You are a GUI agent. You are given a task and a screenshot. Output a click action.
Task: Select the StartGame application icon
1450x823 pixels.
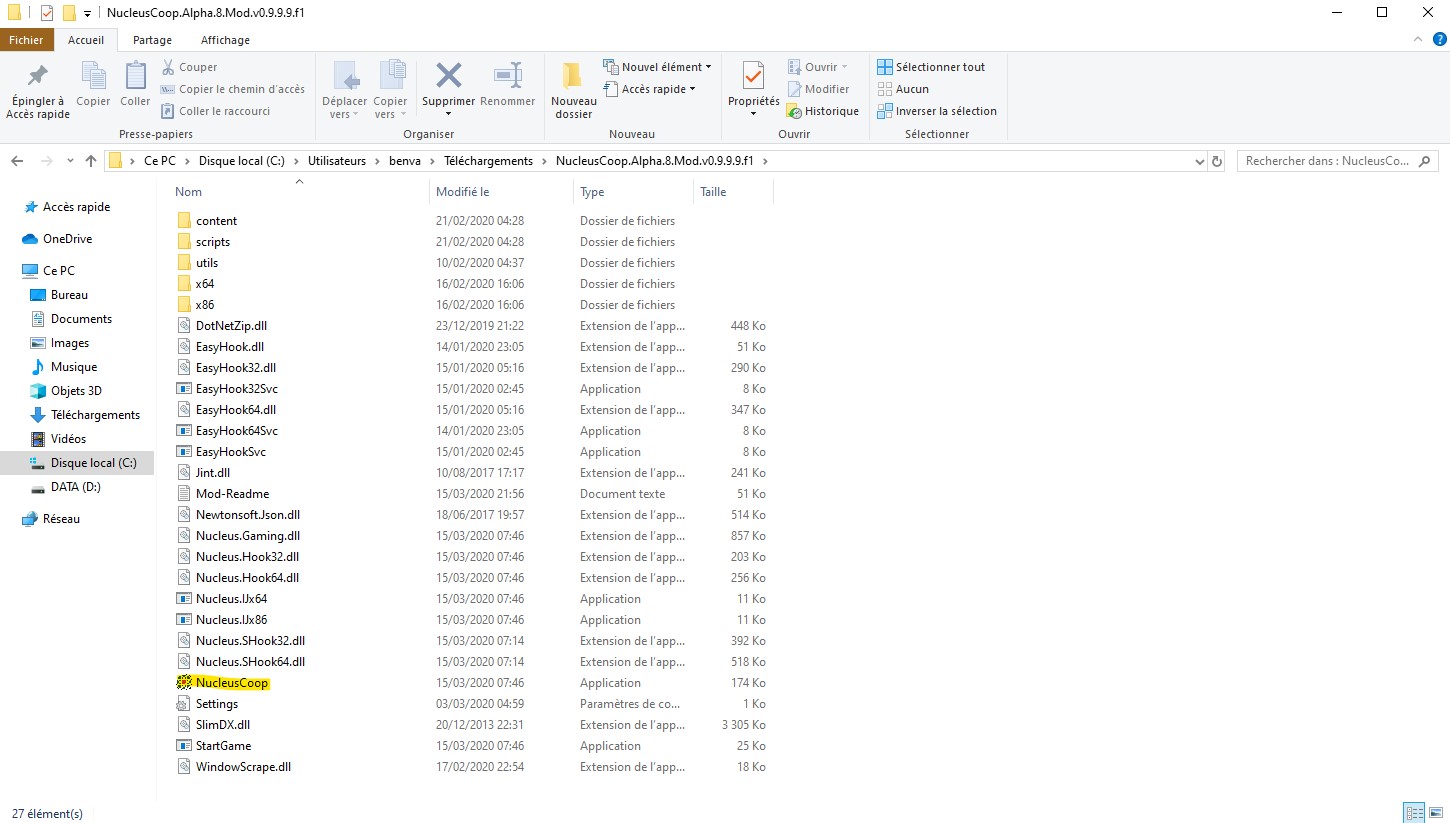pyautogui.click(x=184, y=746)
